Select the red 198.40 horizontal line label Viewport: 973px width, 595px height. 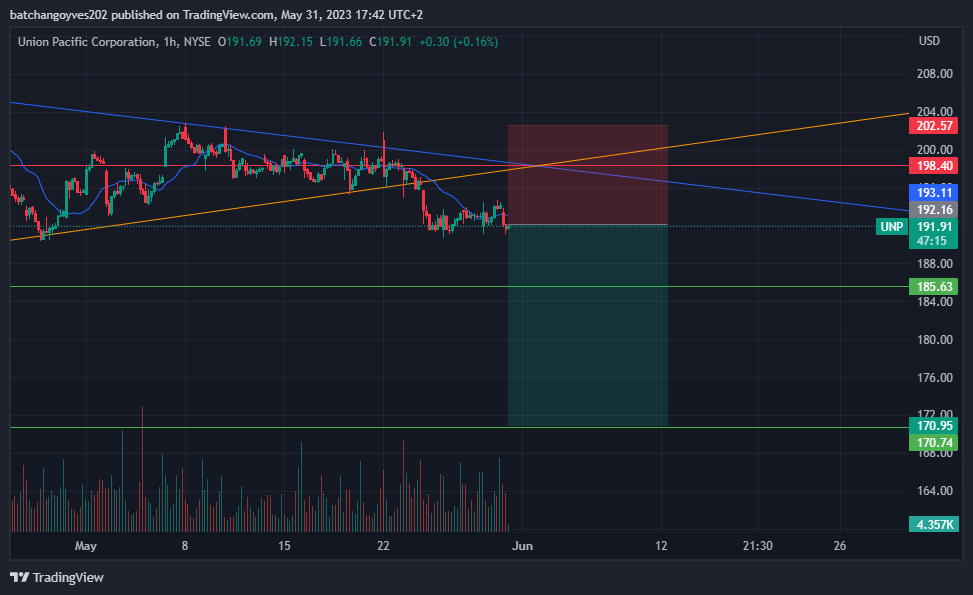[x=933, y=166]
